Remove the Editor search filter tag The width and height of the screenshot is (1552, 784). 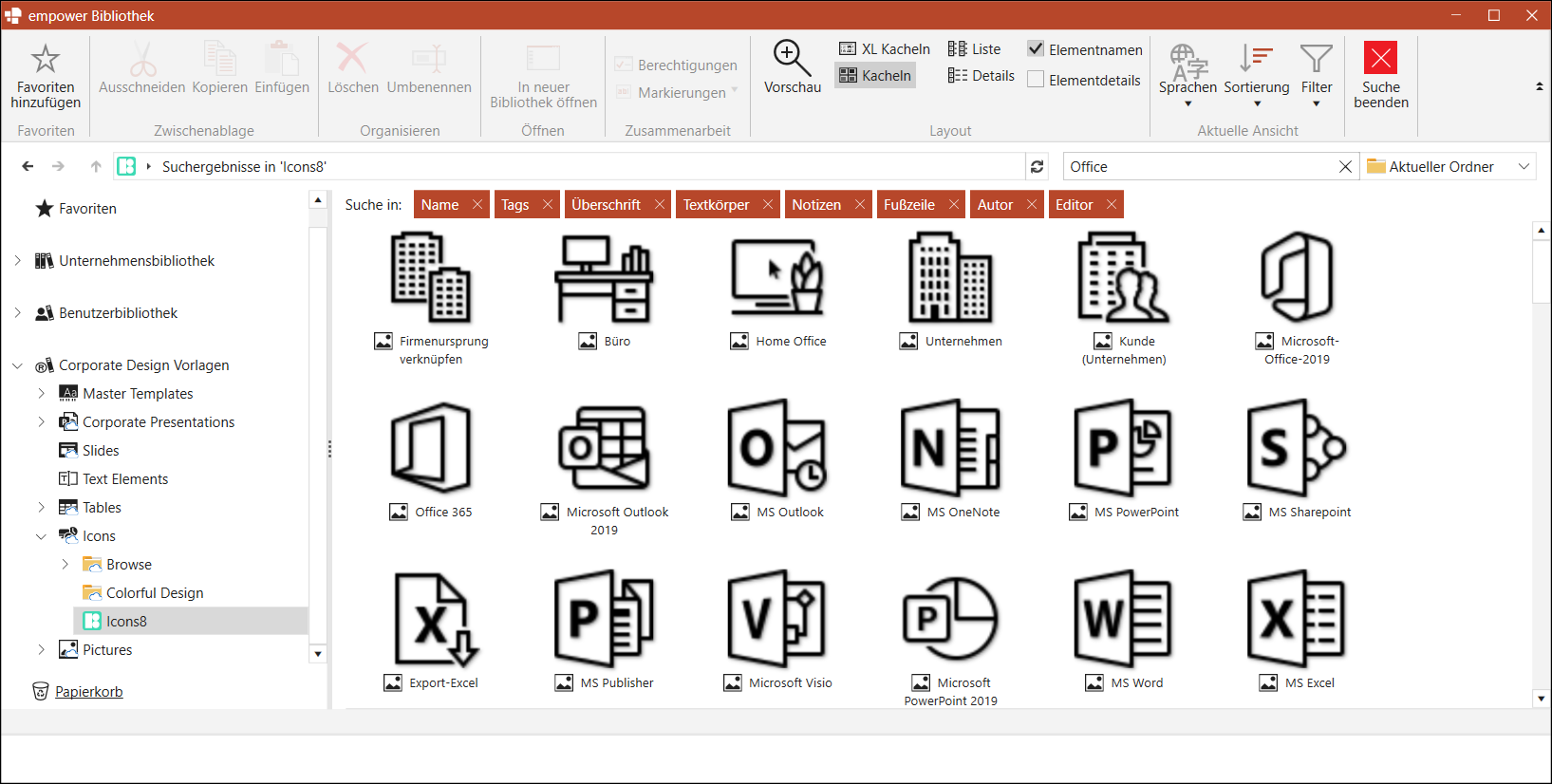coord(1112,204)
